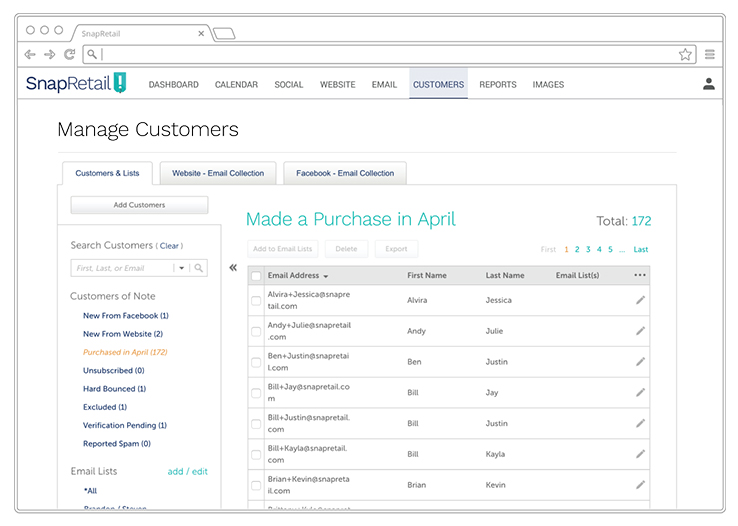Viewport: 738px width, 526px height.
Task: Check the Alvira+Jessica row checkbox
Action: point(256,300)
